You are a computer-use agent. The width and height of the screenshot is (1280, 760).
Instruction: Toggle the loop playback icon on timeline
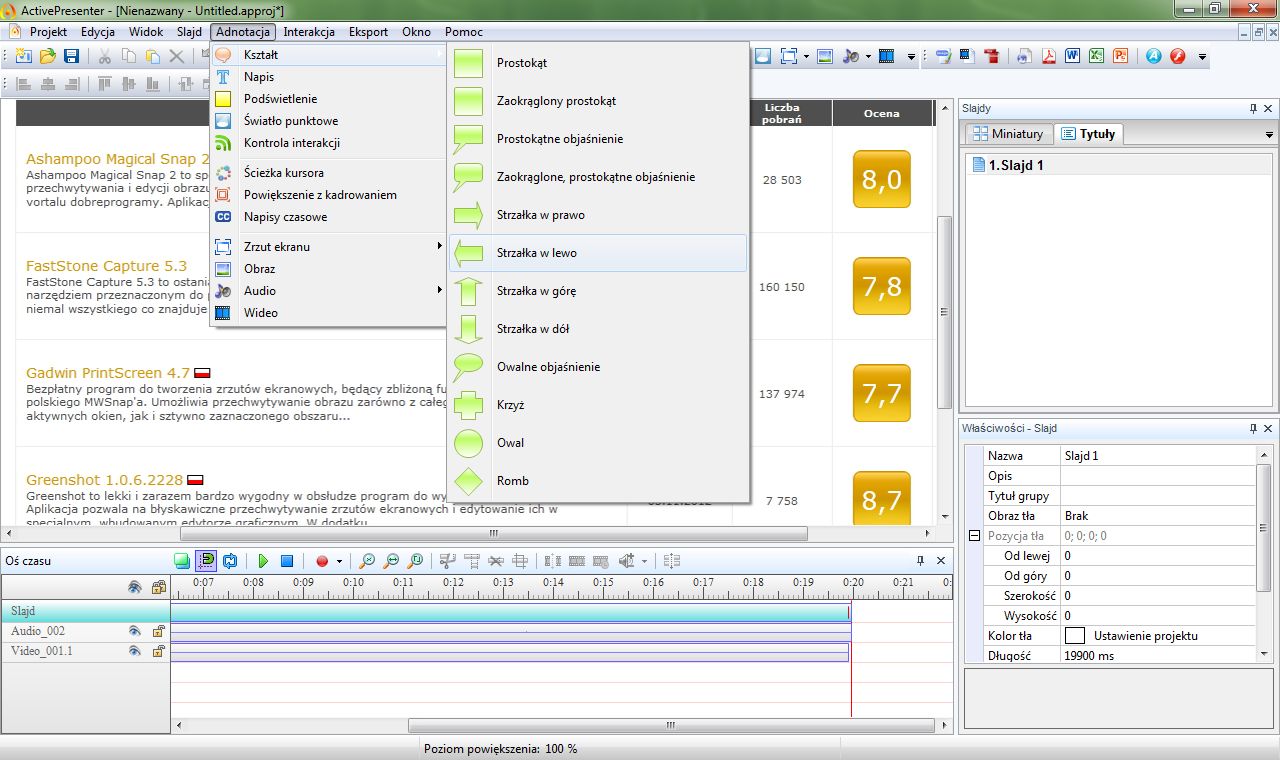coord(230,561)
